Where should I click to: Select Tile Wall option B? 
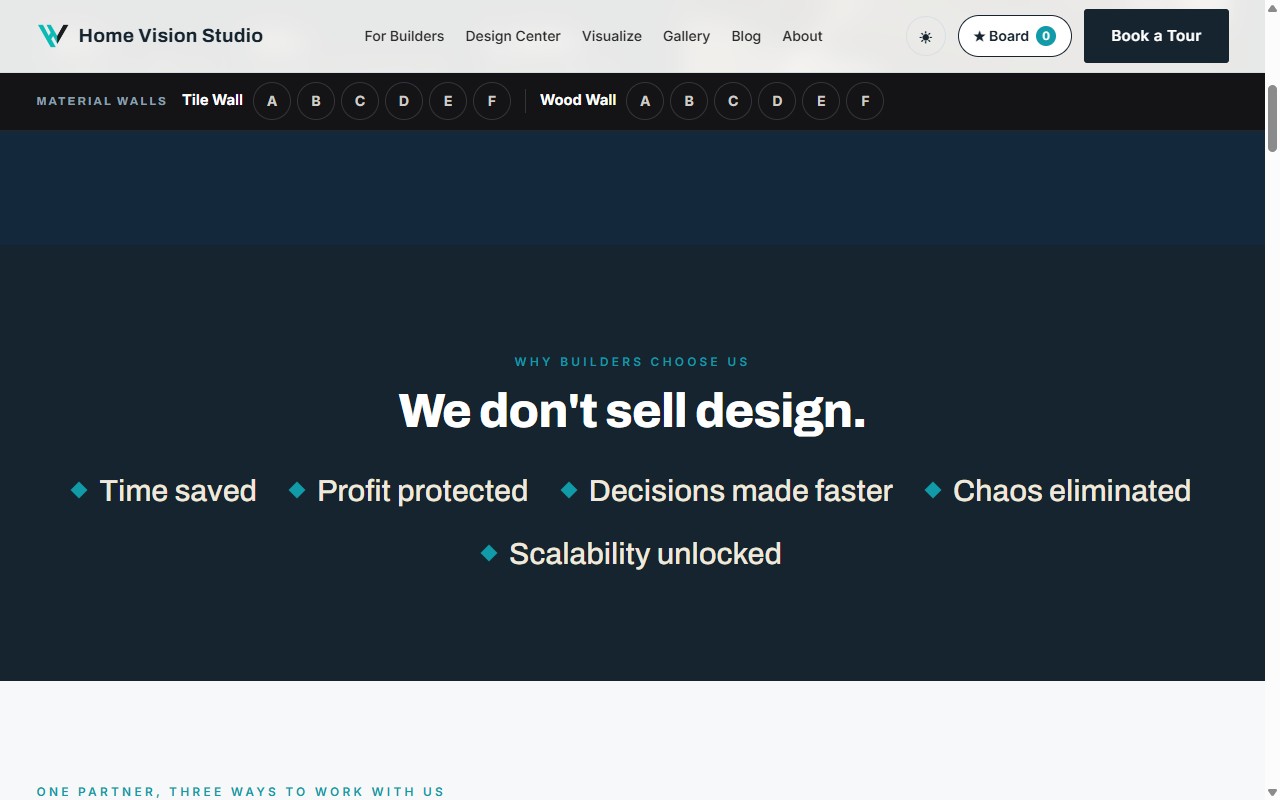point(316,101)
